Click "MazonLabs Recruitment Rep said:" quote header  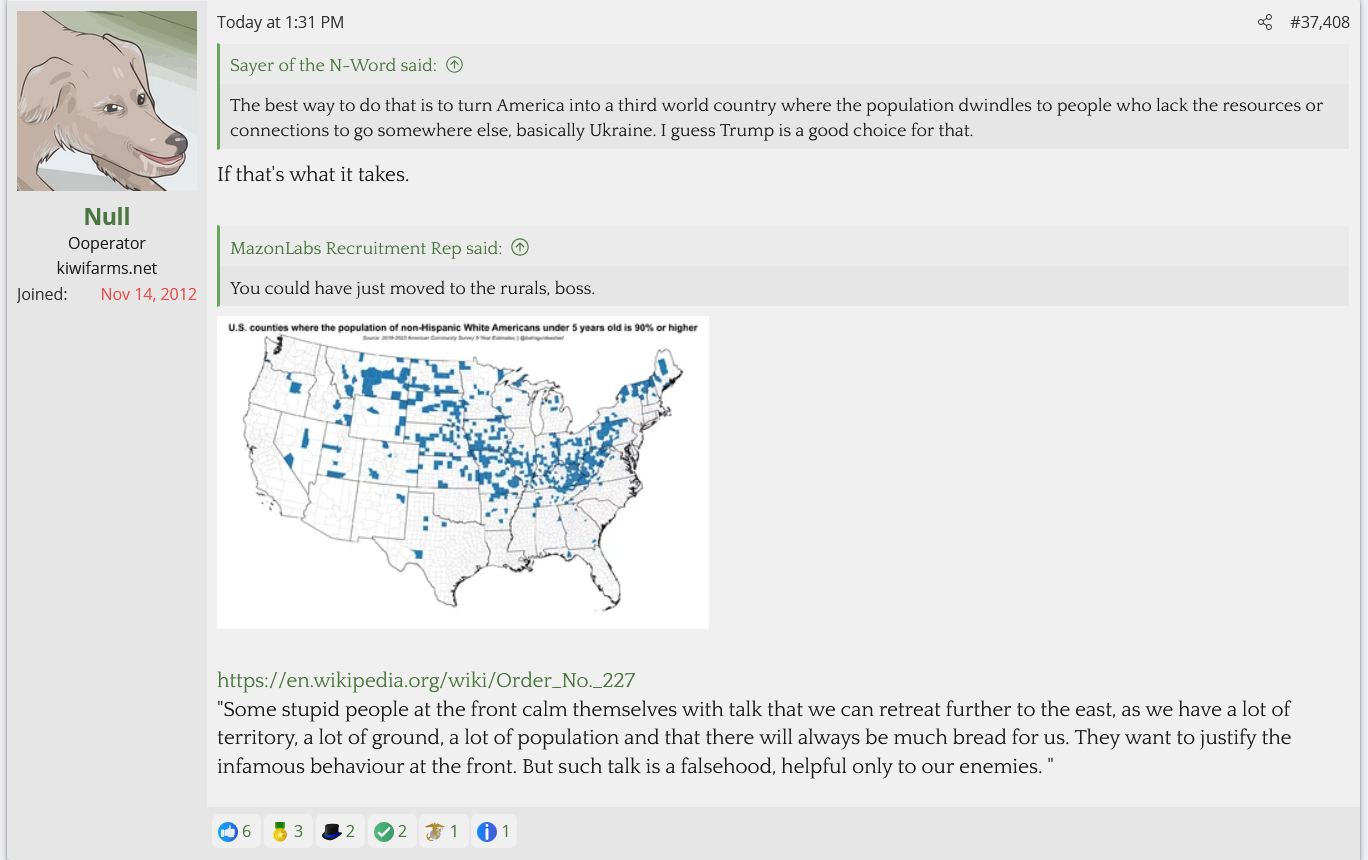point(366,248)
